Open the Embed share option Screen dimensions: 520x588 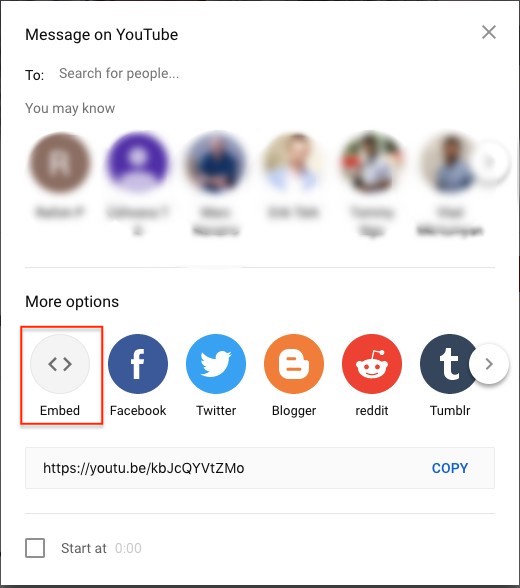60,363
